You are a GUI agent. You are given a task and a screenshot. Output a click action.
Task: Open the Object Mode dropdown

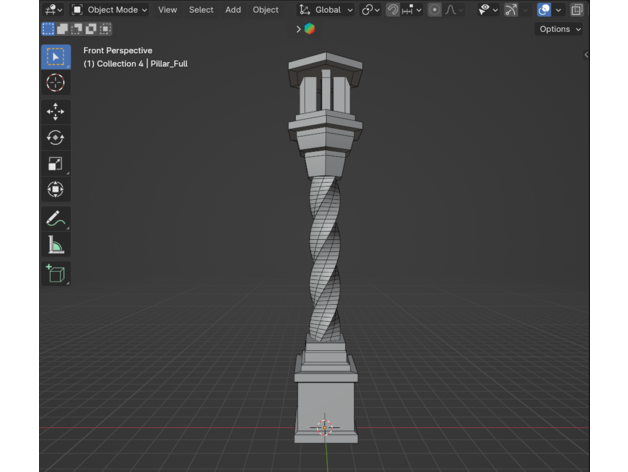pyautogui.click(x=110, y=10)
